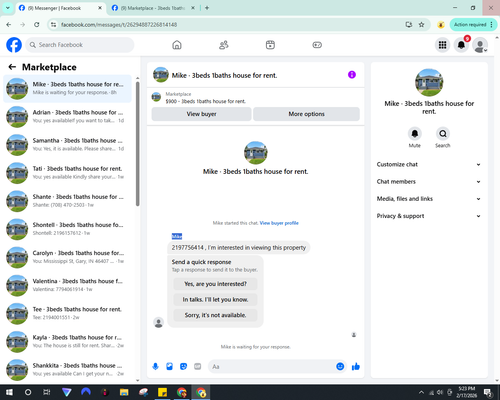Open the Facebook Home icon
Viewport: 500px width, 400px height.
click(x=177, y=45)
